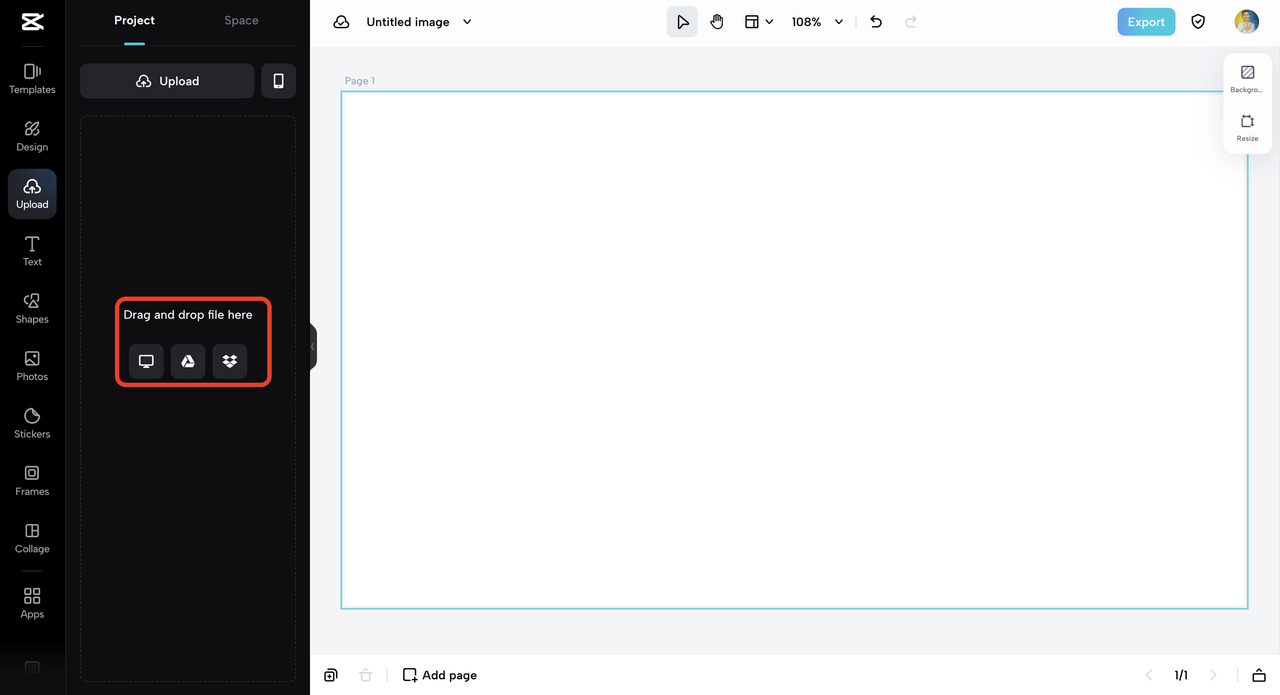Click the Untitled image title
1280x695 pixels.
tap(408, 22)
